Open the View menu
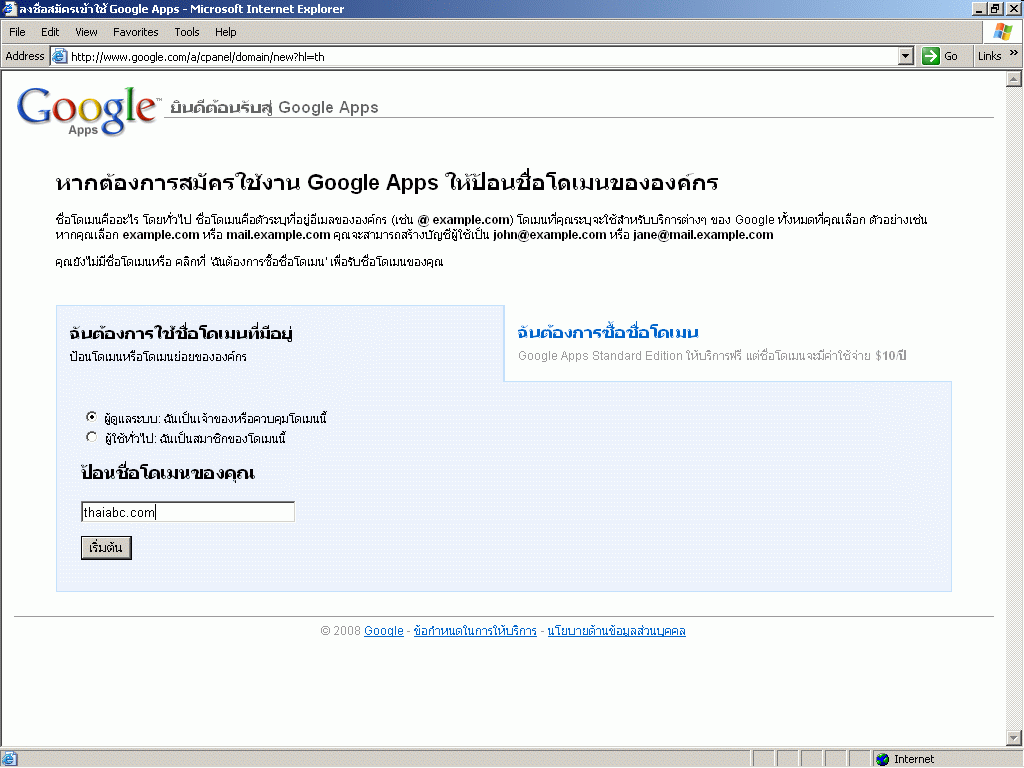1024x768 pixels. [x=86, y=32]
